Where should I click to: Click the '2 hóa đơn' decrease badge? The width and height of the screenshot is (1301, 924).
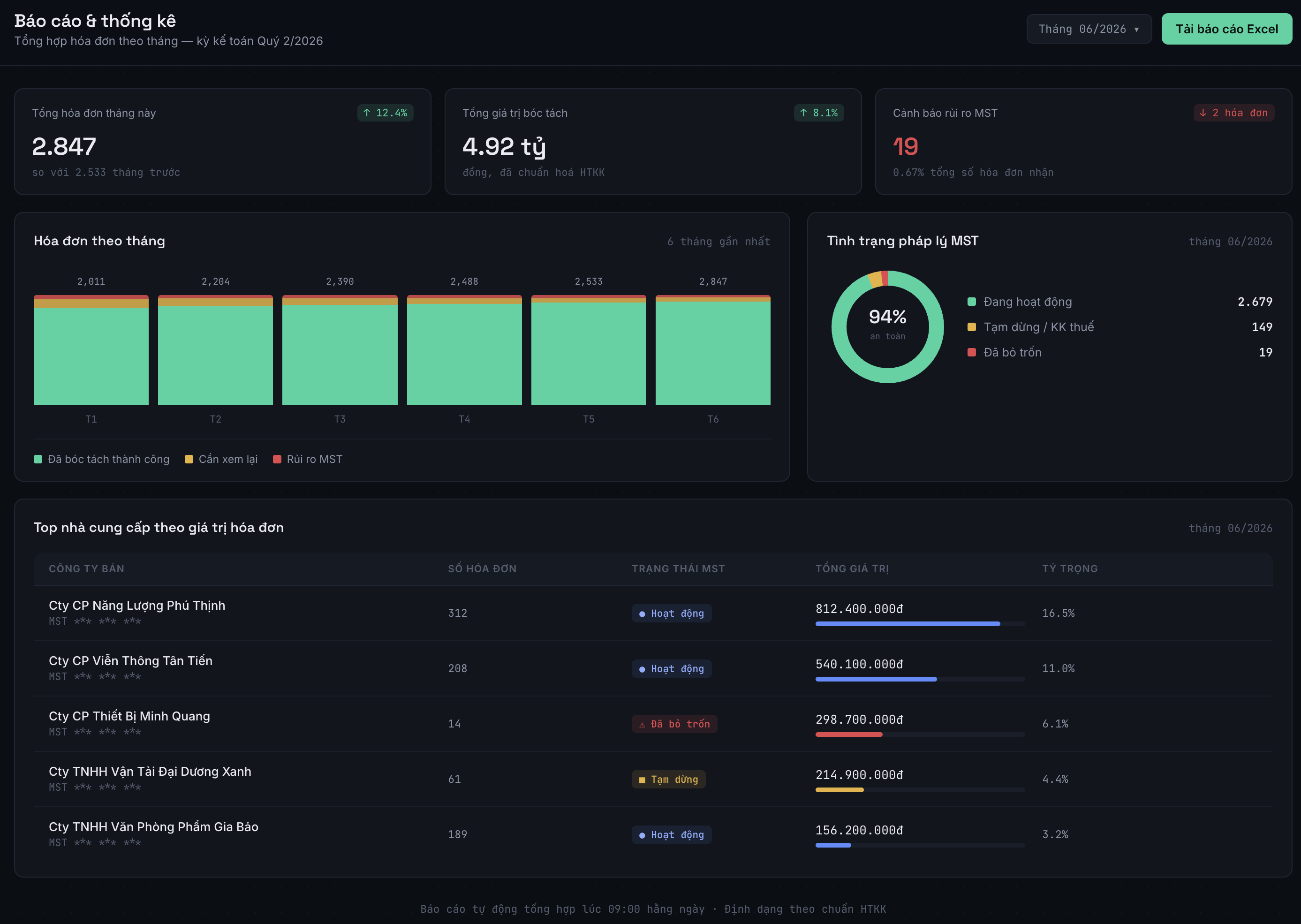(1234, 113)
